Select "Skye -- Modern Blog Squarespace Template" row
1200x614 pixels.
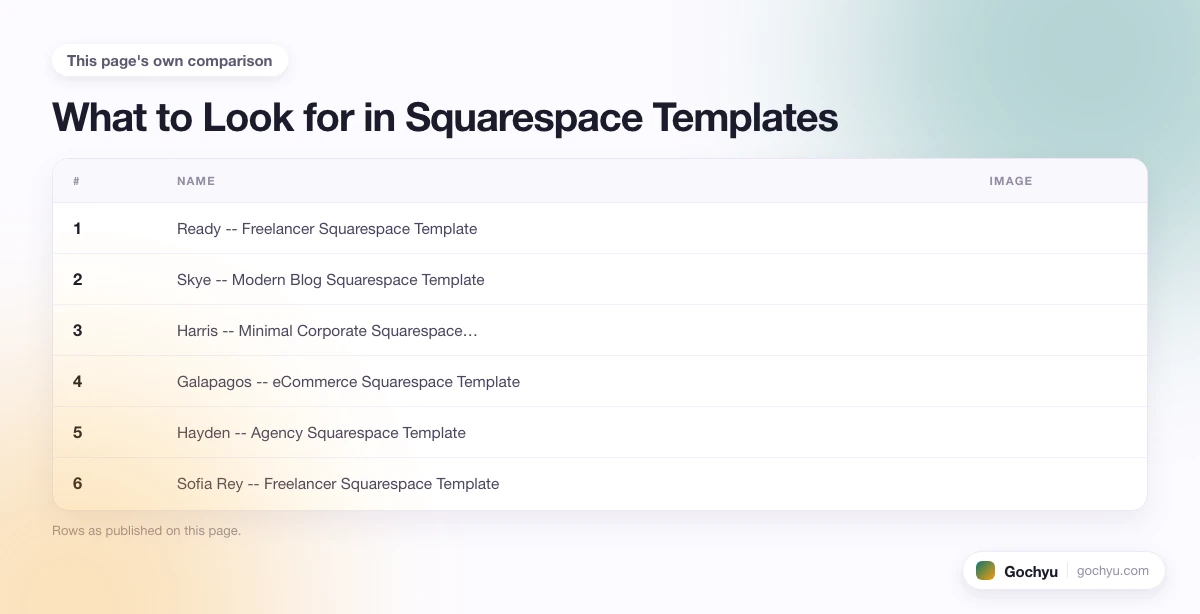click(x=600, y=280)
